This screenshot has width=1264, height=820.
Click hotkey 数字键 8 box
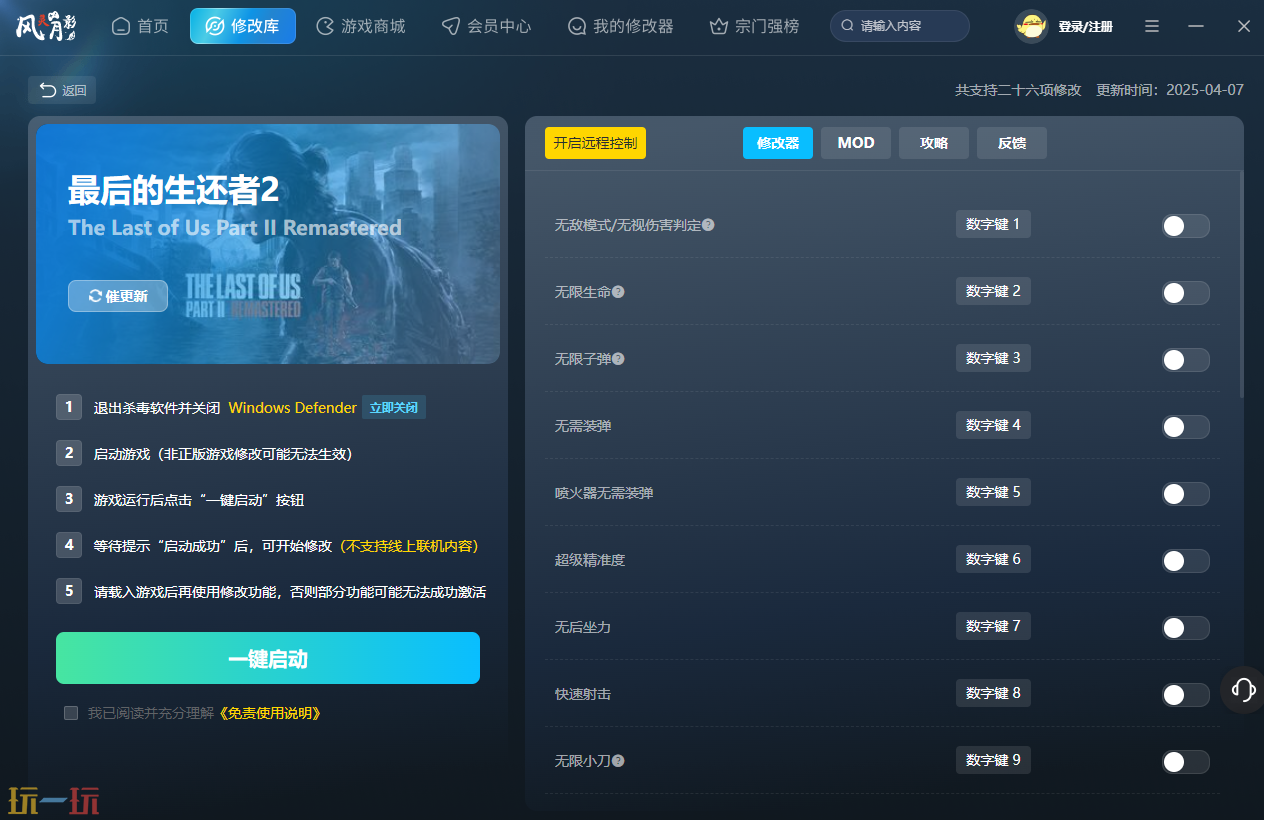tap(993, 693)
